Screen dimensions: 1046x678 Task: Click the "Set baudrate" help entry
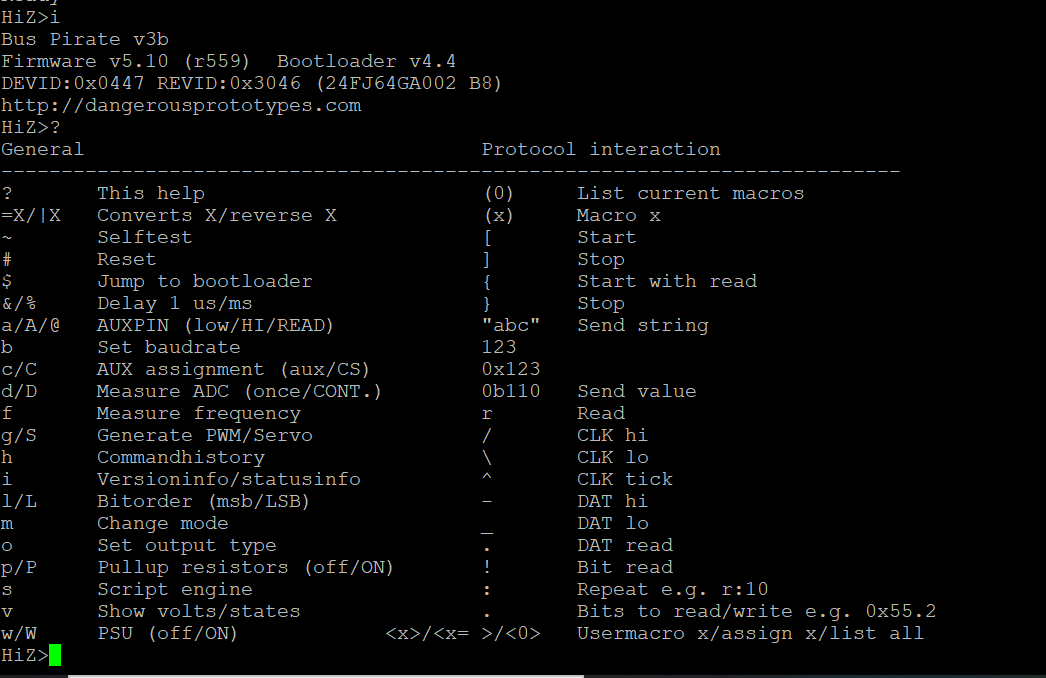point(168,347)
